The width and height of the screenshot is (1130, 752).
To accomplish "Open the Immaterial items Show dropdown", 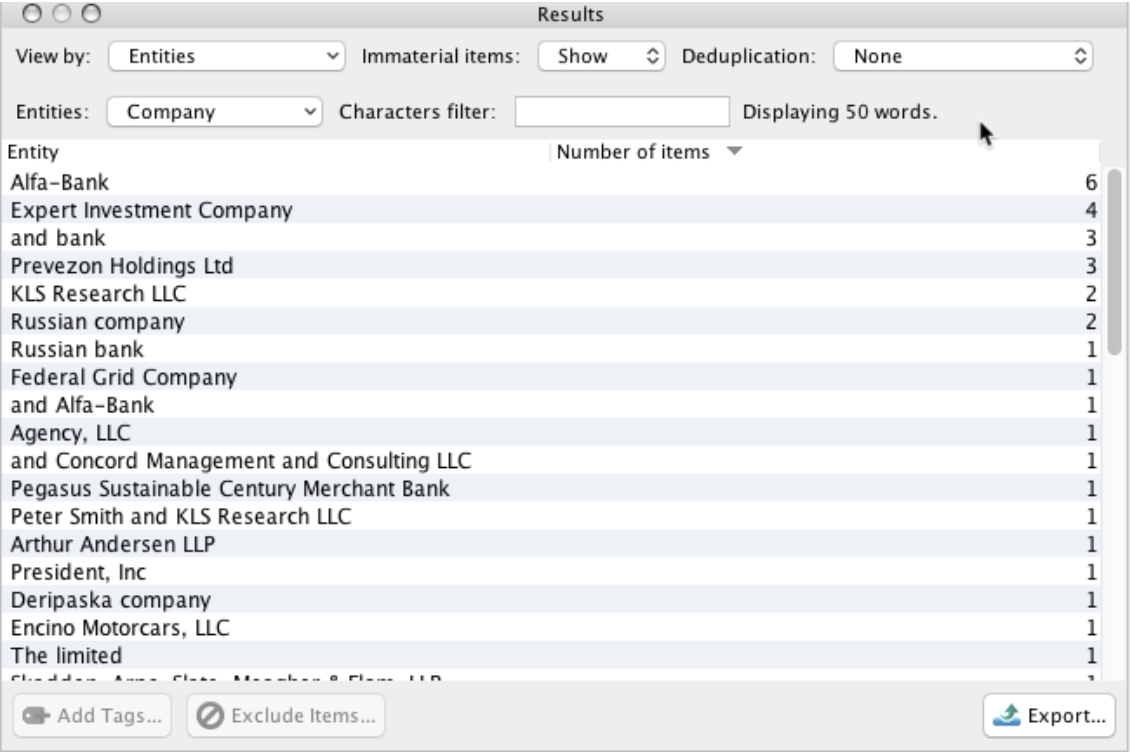I will [601, 56].
